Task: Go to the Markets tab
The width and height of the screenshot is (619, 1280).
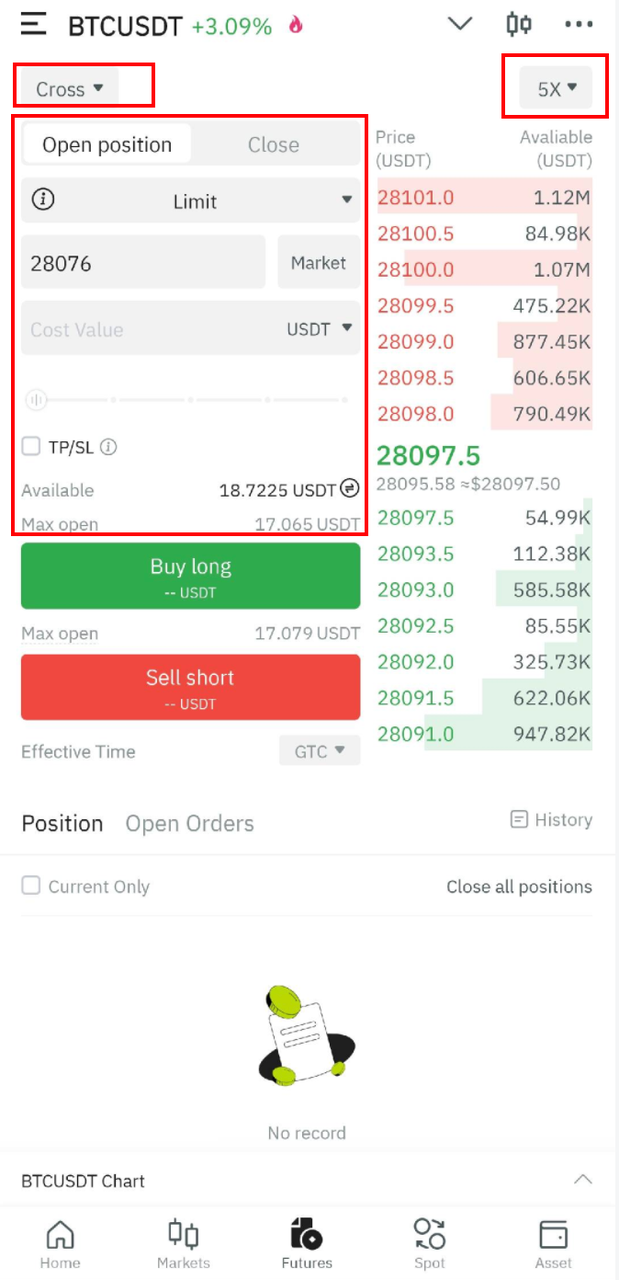Action: point(183,1243)
